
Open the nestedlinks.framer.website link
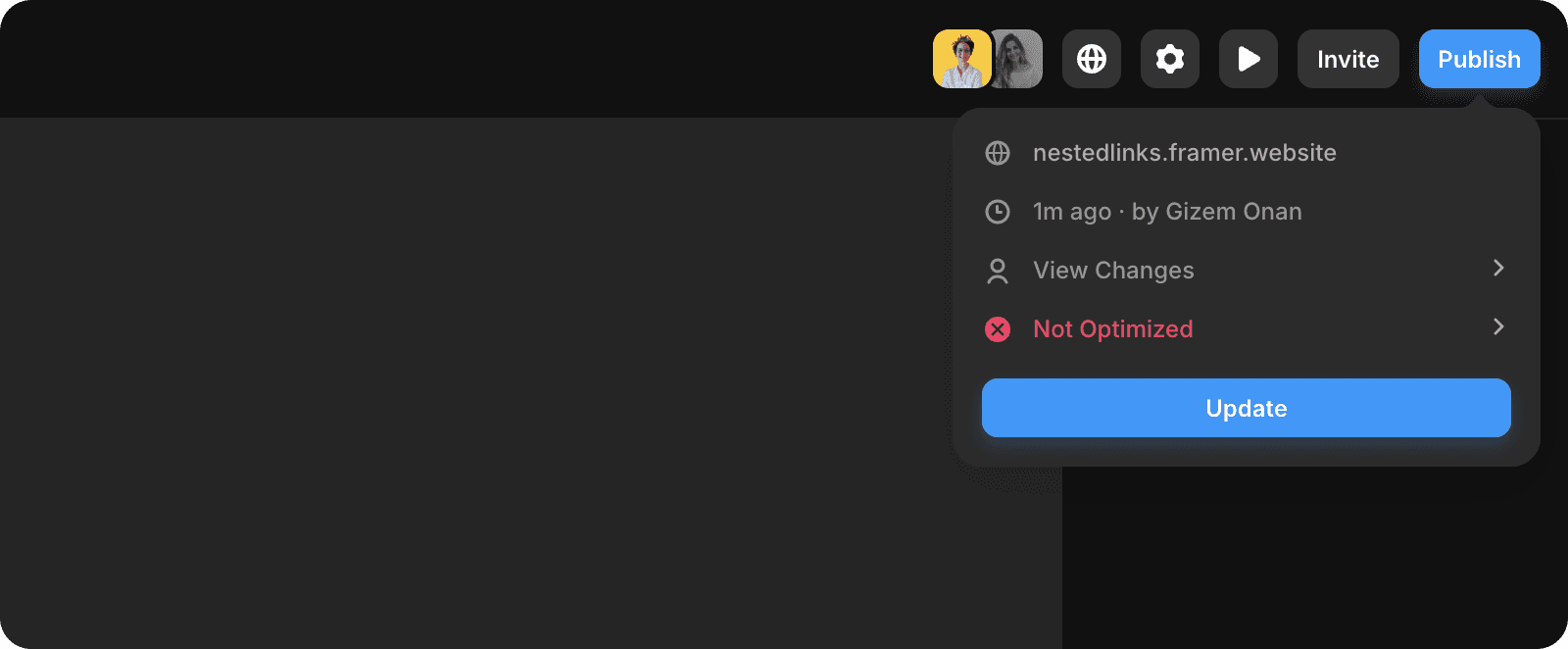click(x=1184, y=153)
